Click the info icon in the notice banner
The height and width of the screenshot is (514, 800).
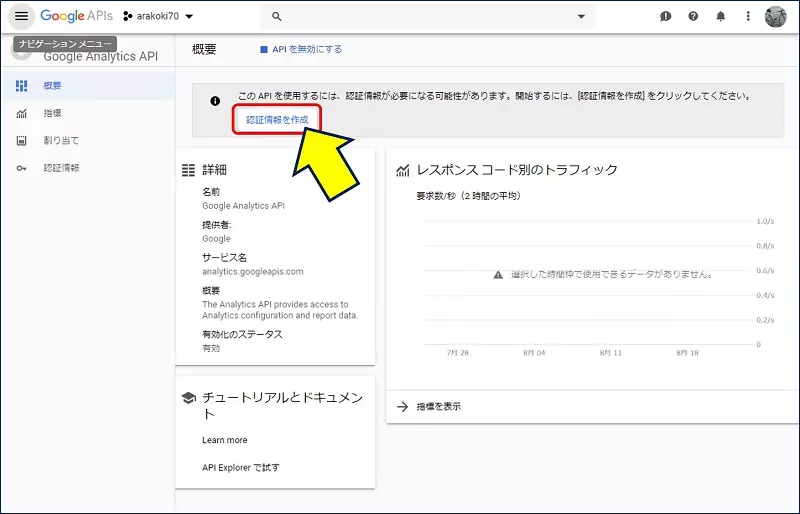[215, 101]
